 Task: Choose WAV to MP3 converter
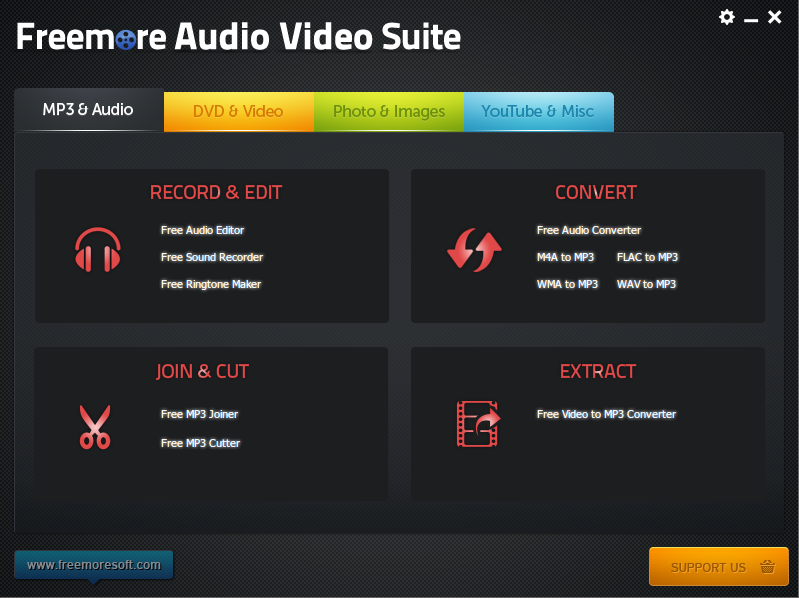[x=646, y=284]
